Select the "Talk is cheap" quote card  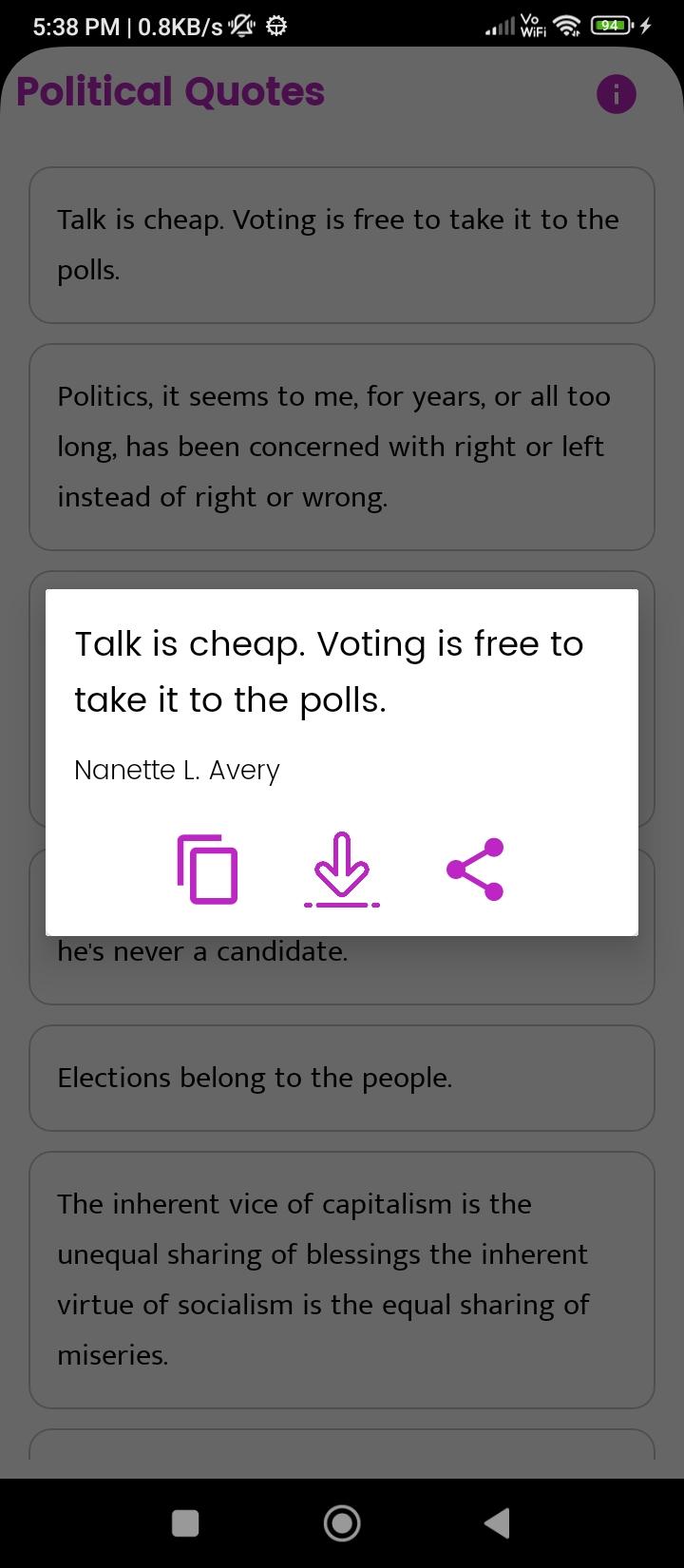pos(342,245)
